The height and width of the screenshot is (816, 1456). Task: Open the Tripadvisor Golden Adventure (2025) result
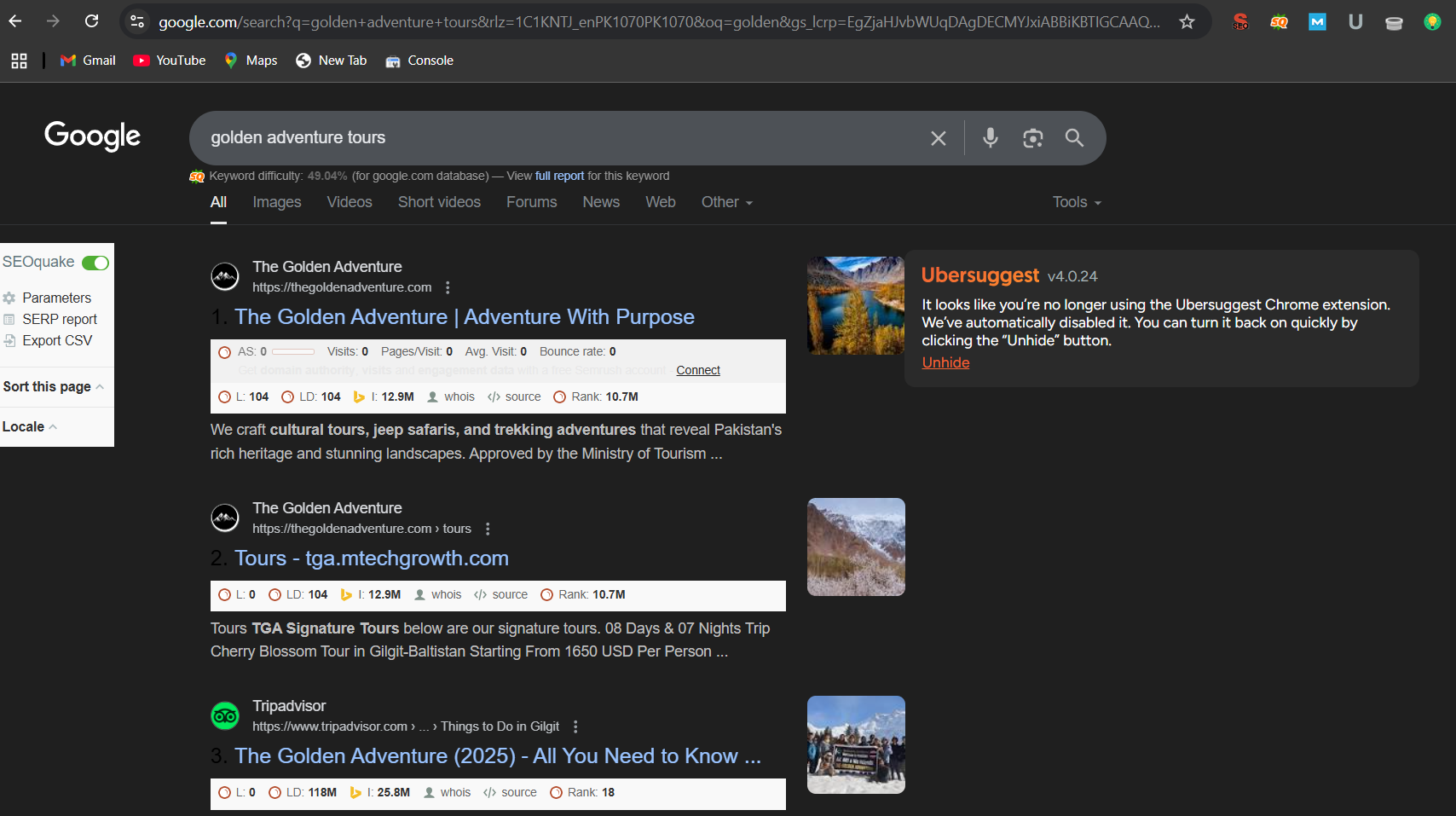point(498,756)
